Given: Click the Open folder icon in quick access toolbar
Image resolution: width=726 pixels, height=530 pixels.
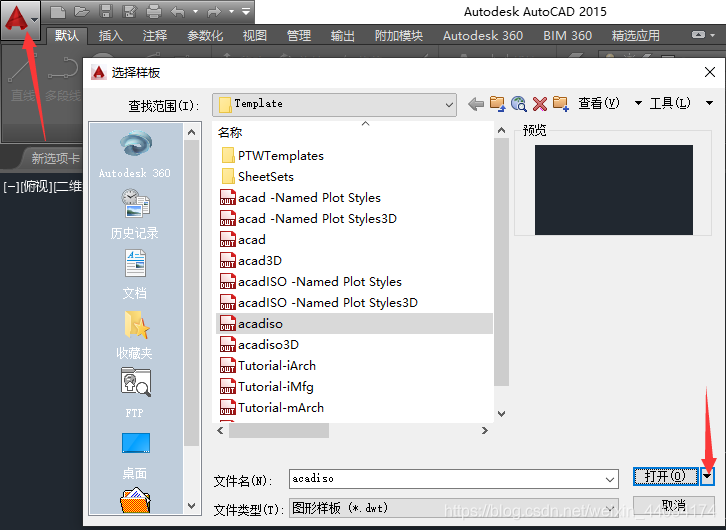Looking at the screenshot, I should coord(81,12).
